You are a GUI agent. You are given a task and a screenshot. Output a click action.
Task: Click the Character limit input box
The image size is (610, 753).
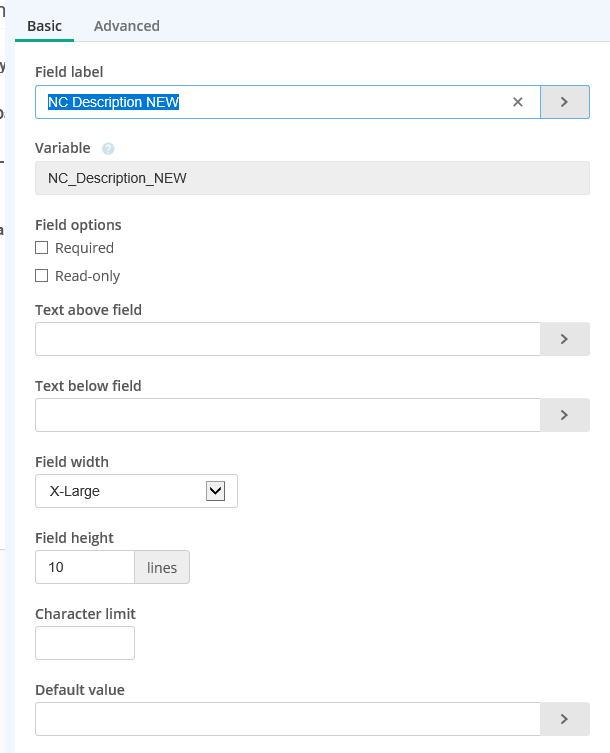[x=85, y=643]
